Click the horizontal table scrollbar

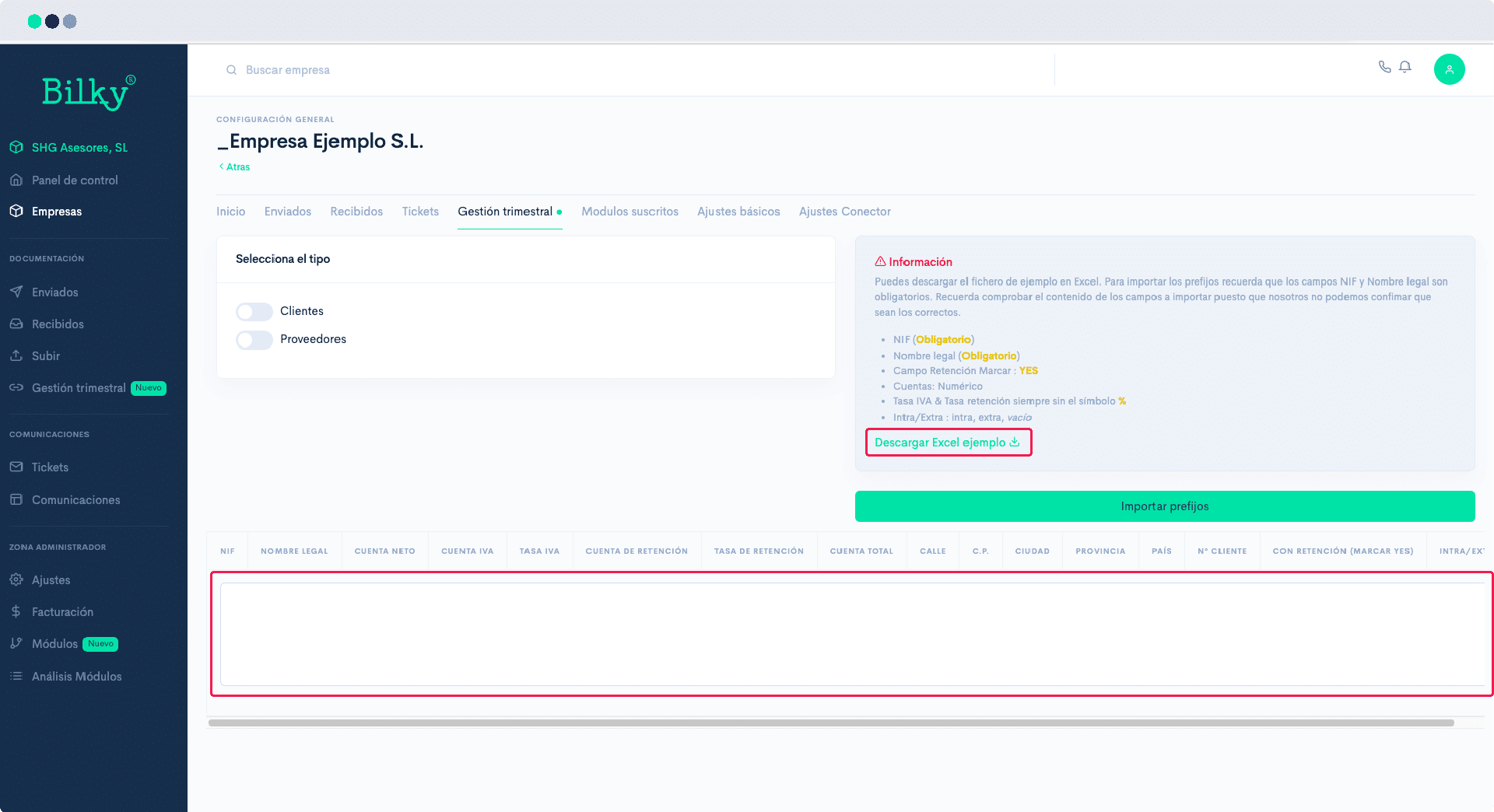coord(831,723)
